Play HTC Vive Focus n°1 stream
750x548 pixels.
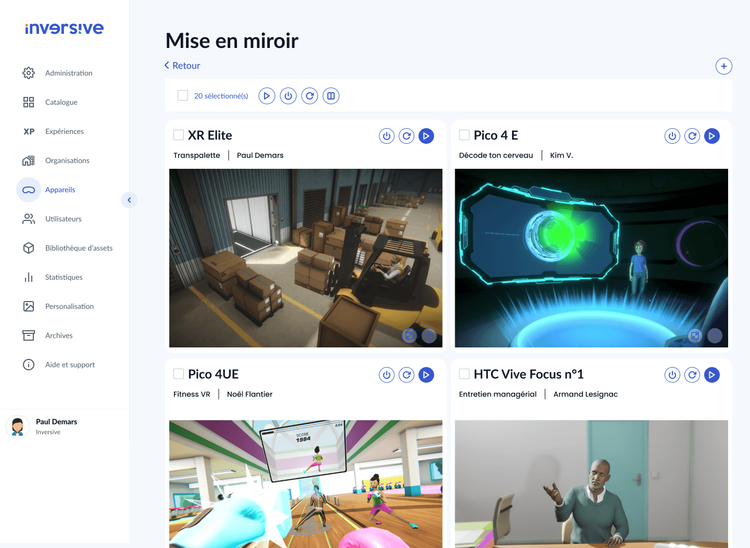coord(712,375)
